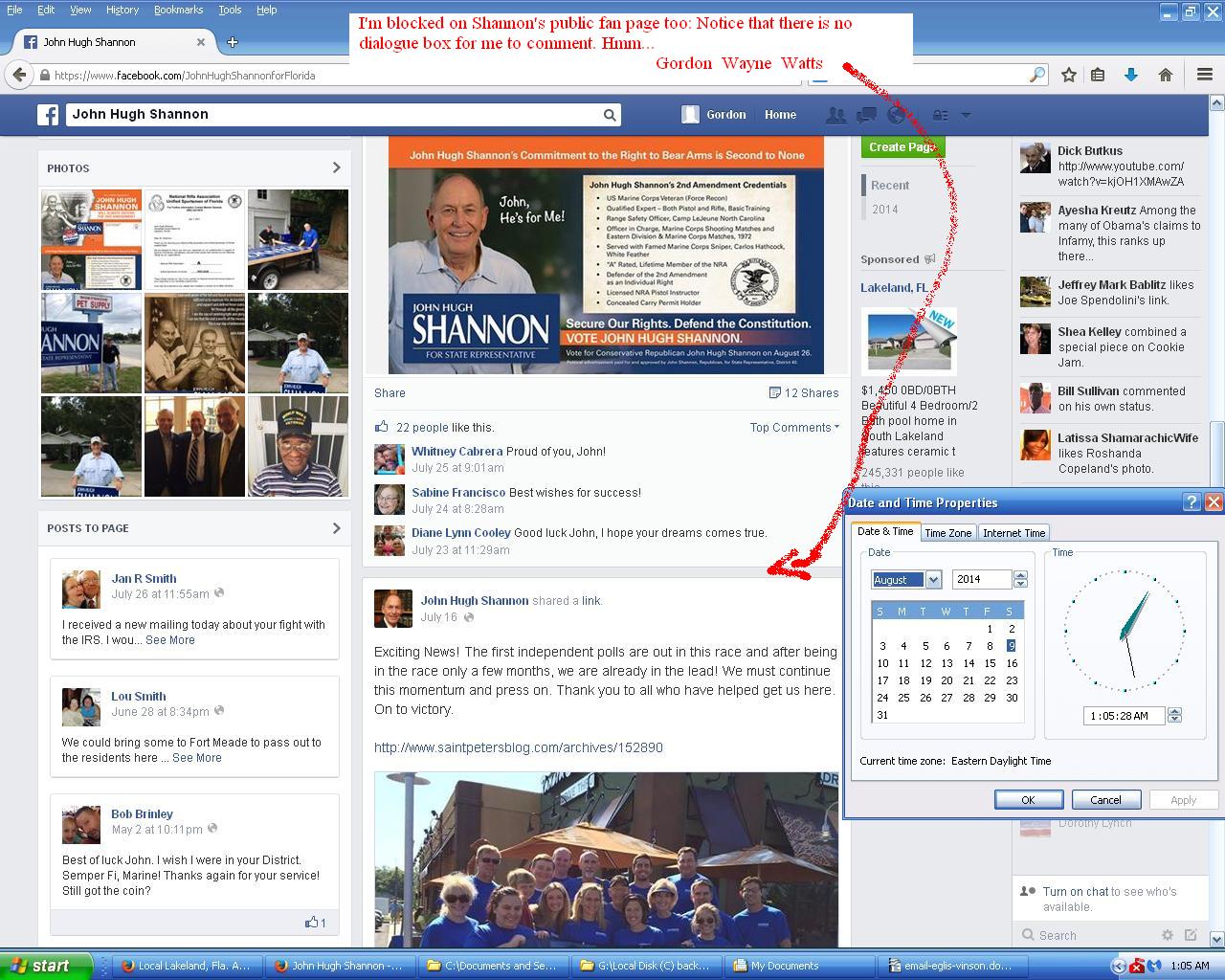Screen dimensions: 1225x980
Task: Expand the Posts to Page chevron
Action: [336, 527]
